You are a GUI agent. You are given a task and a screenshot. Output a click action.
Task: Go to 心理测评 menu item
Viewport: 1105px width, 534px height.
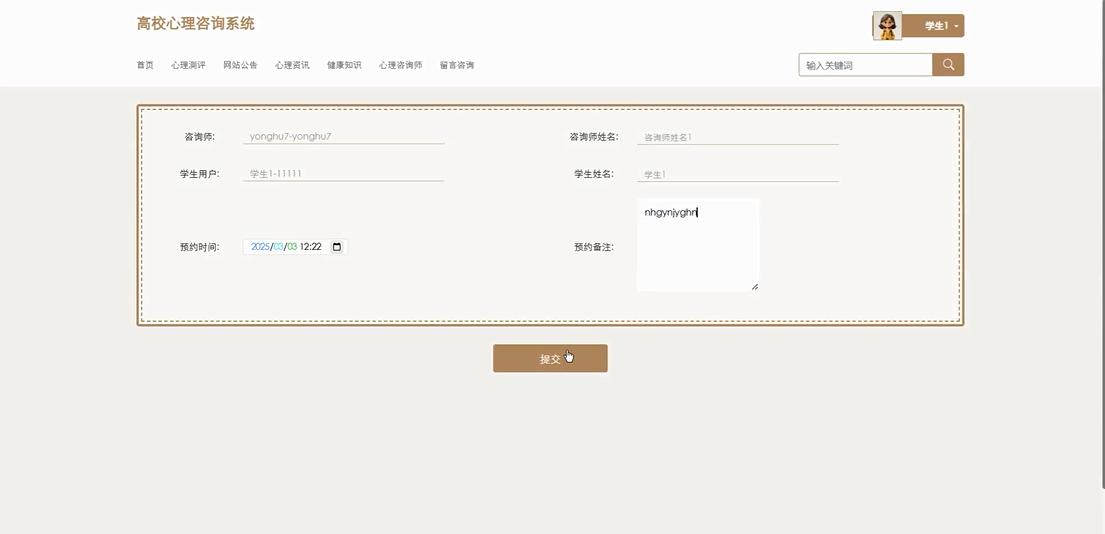pyautogui.click(x=188, y=65)
